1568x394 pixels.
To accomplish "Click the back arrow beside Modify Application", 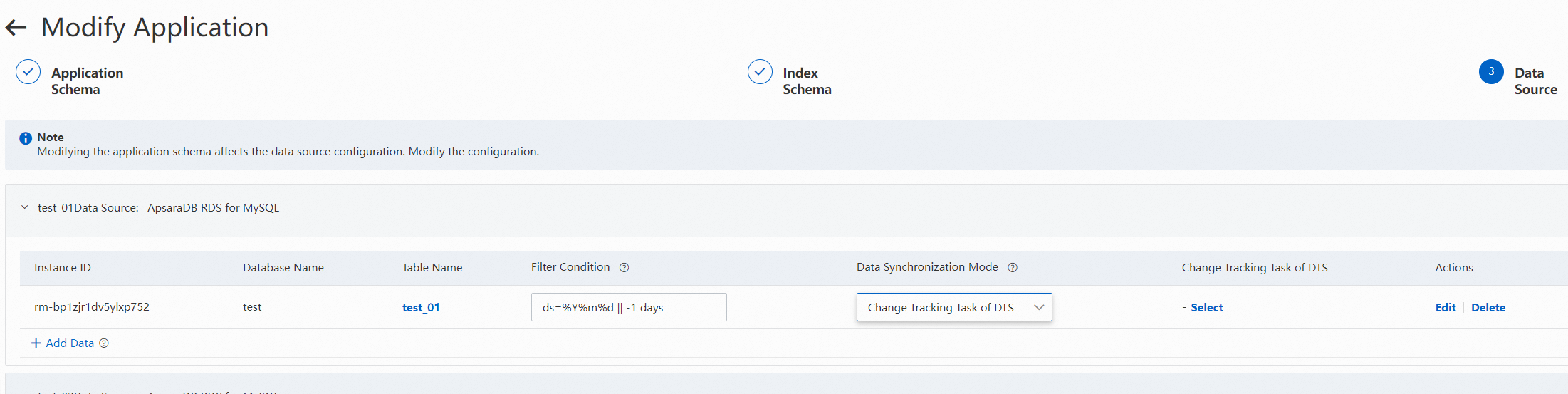I will pos(16,28).
